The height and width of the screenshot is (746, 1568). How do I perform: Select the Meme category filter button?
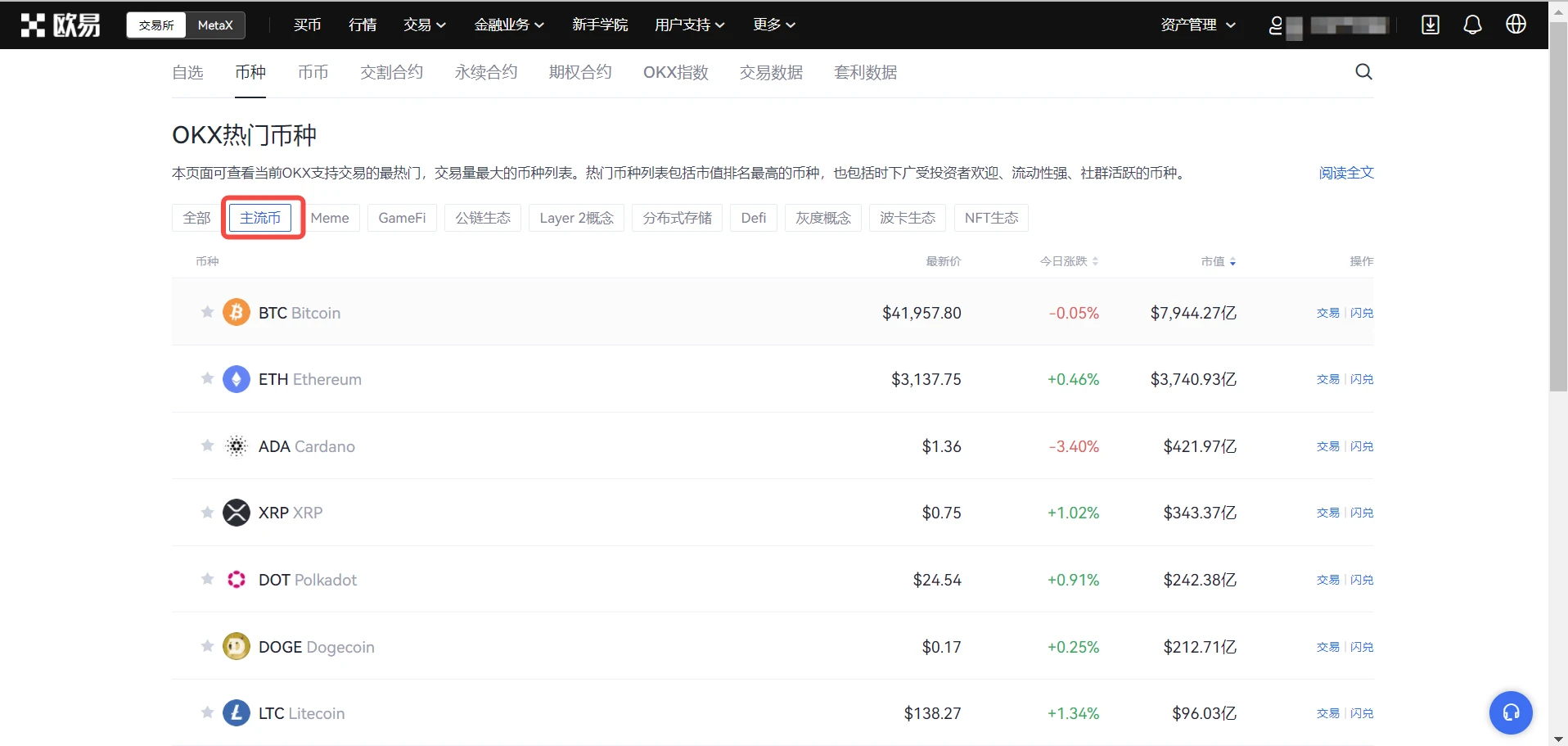point(331,218)
